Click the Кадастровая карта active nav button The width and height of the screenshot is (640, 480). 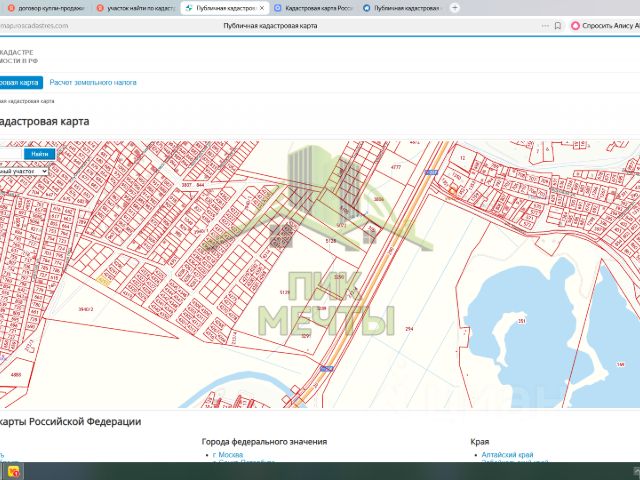pyautogui.click(x=20, y=82)
